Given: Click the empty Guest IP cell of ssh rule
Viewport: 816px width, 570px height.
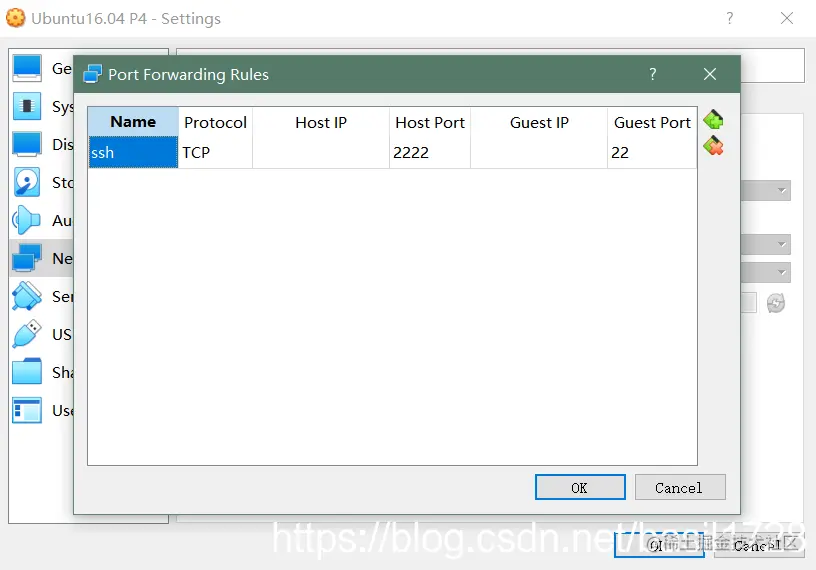Looking at the screenshot, I should click(x=539, y=153).
